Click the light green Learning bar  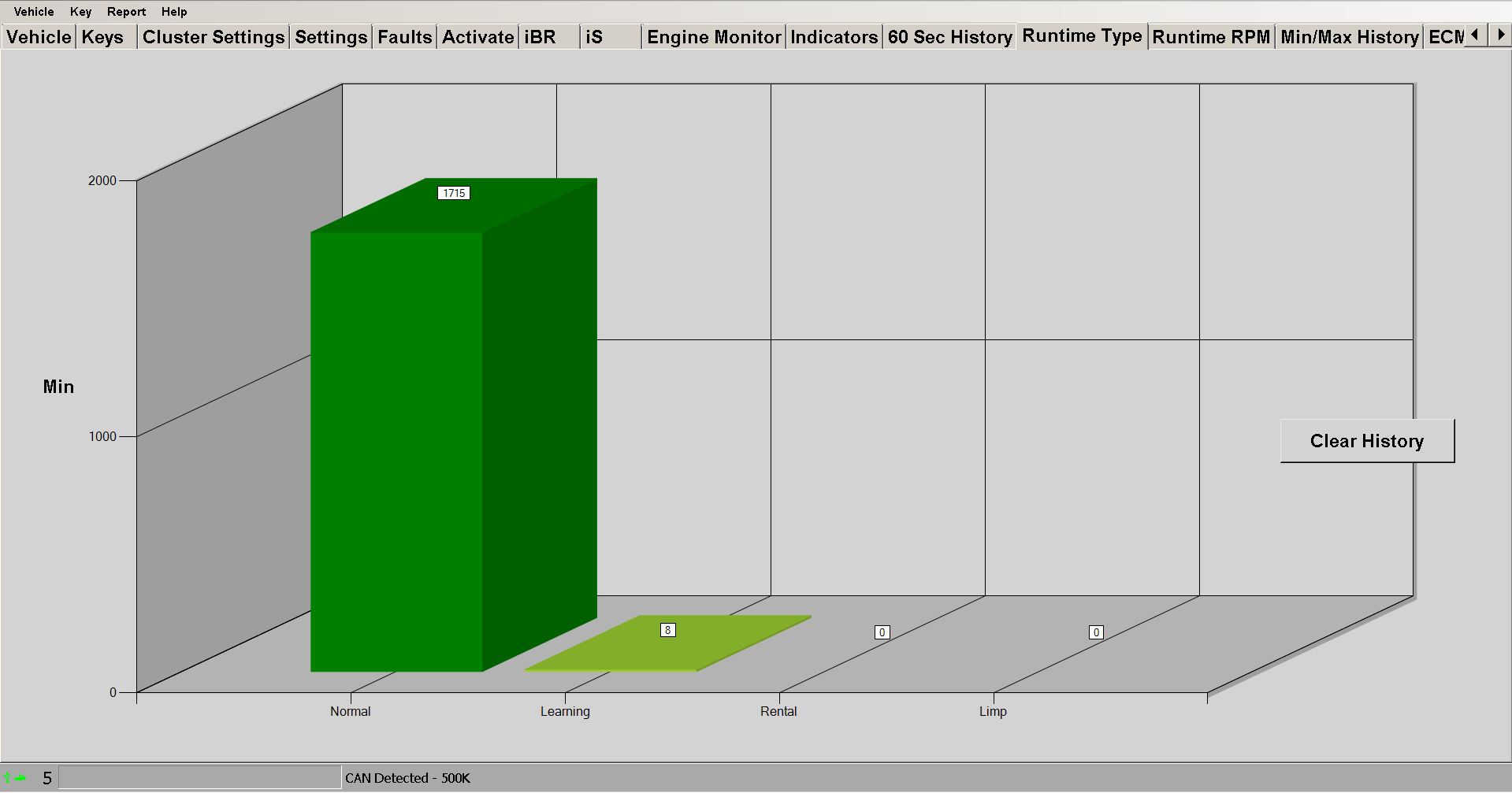coord(668,643)
